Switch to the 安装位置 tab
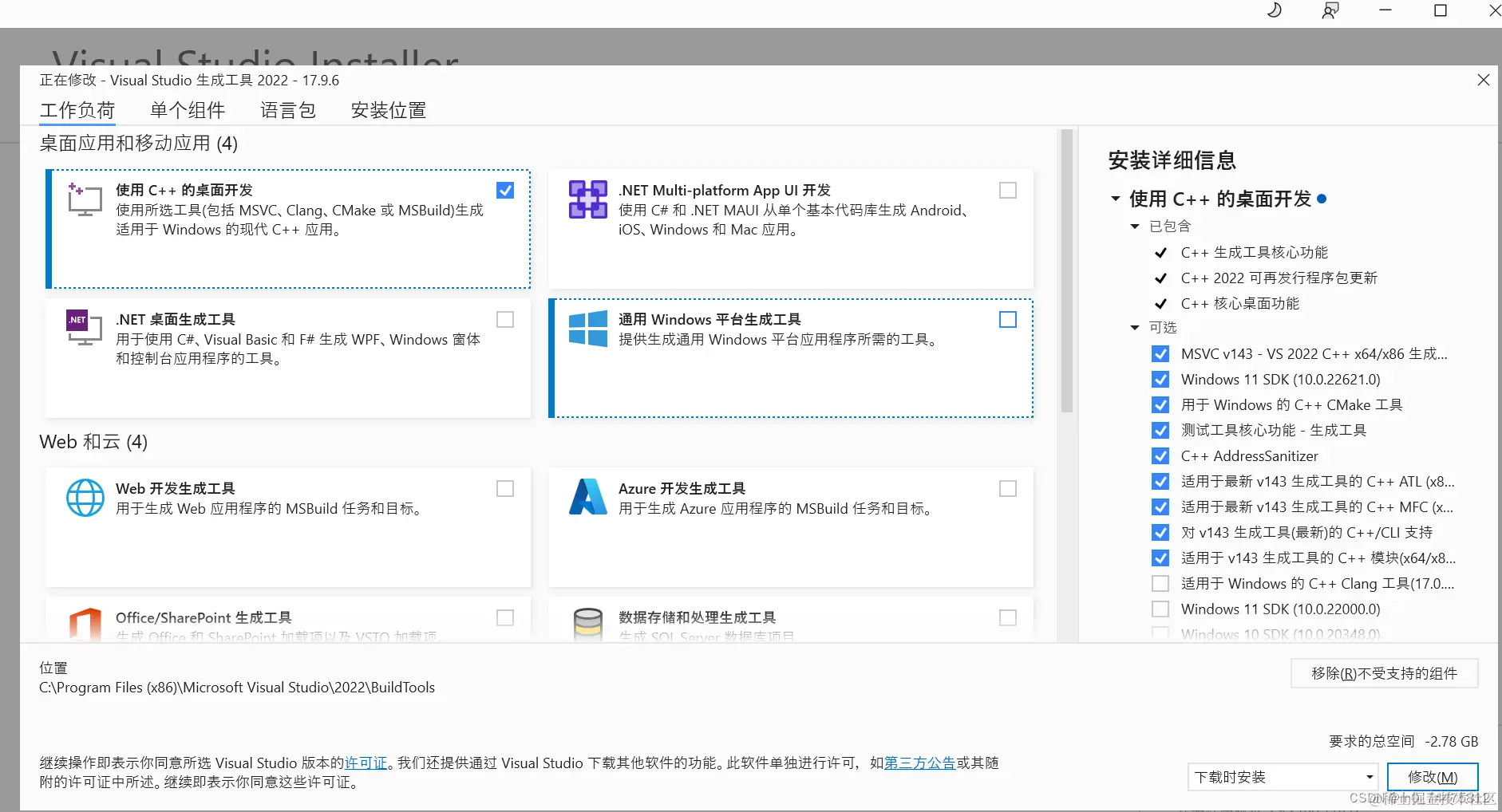 tap(389, 110)
